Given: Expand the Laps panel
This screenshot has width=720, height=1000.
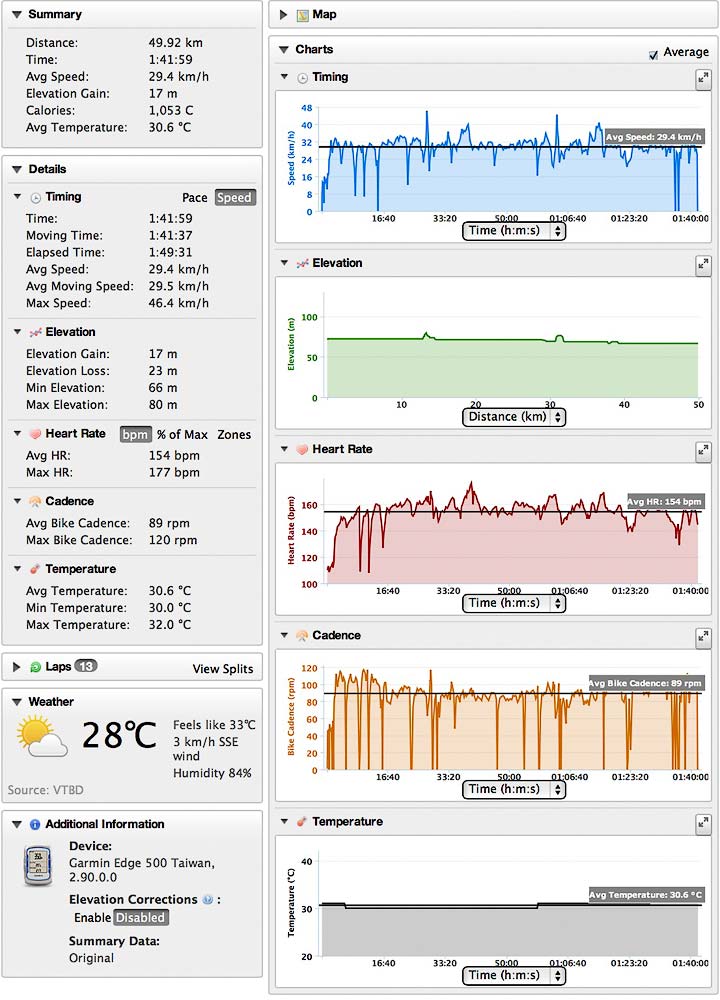Looking at the screenshot, I should pyautogui.click(x=17, y=667).
